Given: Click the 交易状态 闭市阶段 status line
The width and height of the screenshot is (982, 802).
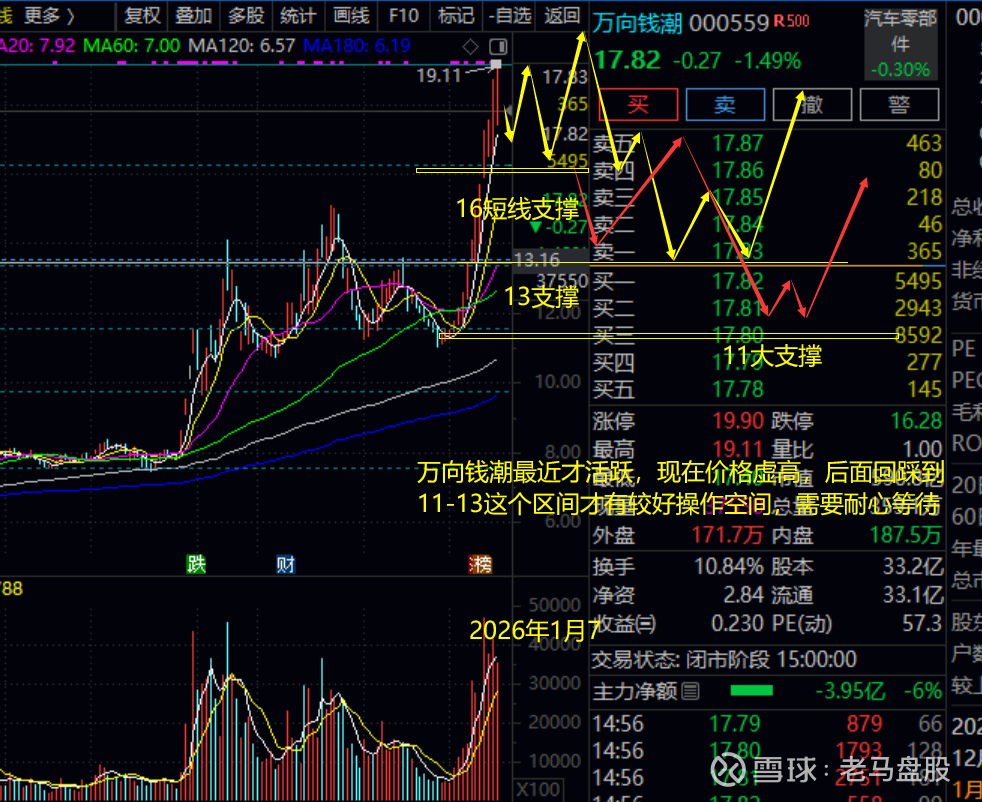Looking at the screenshot, I should pos(724,659).
